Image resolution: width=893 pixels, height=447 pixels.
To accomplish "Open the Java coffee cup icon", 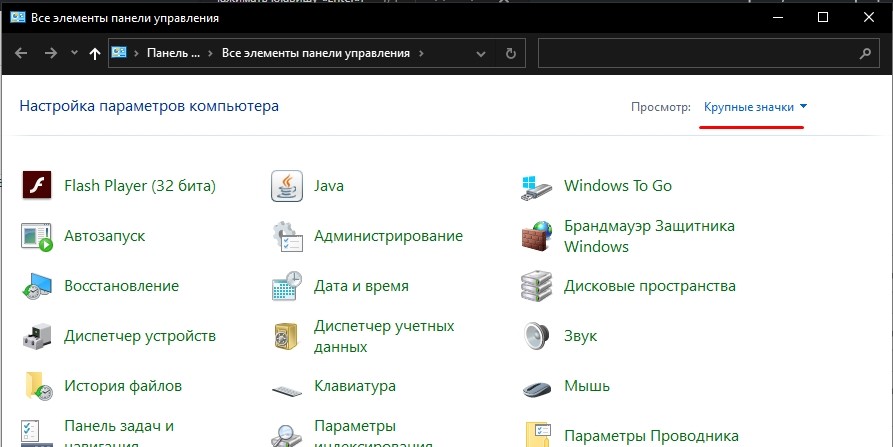I will [x=286, y=186].
